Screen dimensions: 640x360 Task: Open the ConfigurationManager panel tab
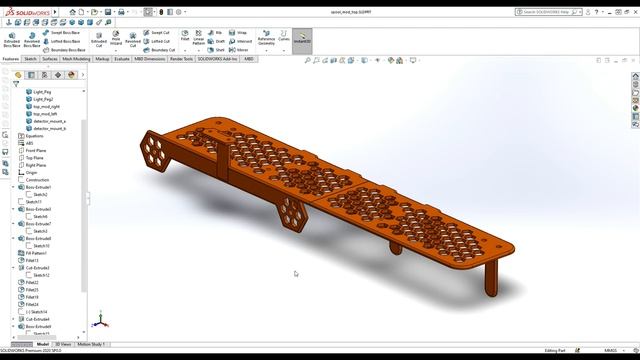point(45,75)
